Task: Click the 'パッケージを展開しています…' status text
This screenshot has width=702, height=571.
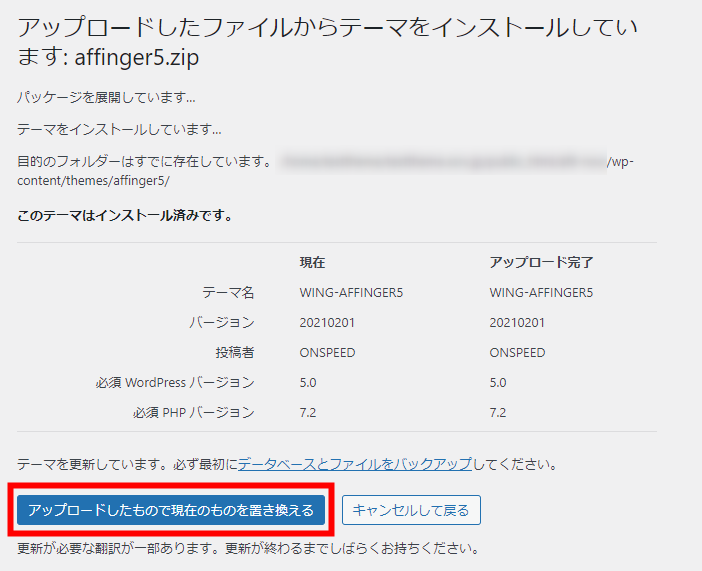Action: (106, 97)
